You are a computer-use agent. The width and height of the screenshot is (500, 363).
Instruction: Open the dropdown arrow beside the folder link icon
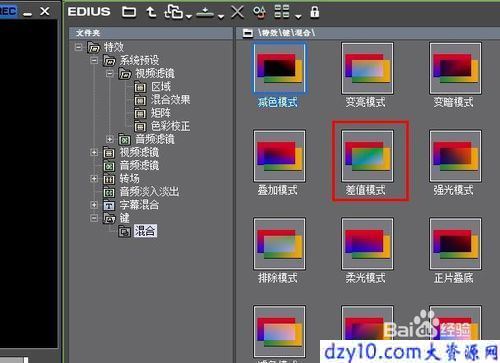tap(189, 16)
